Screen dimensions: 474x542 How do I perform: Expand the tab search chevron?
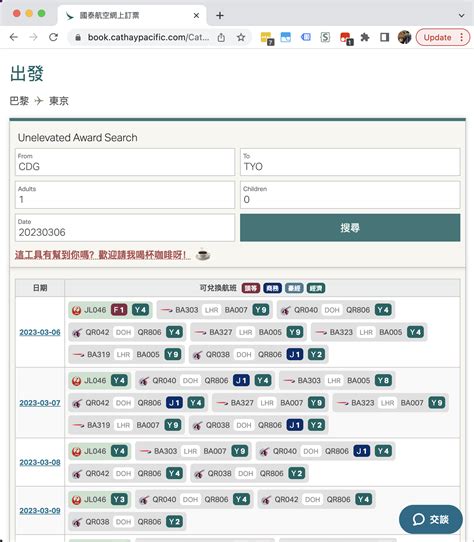[462, 16]
